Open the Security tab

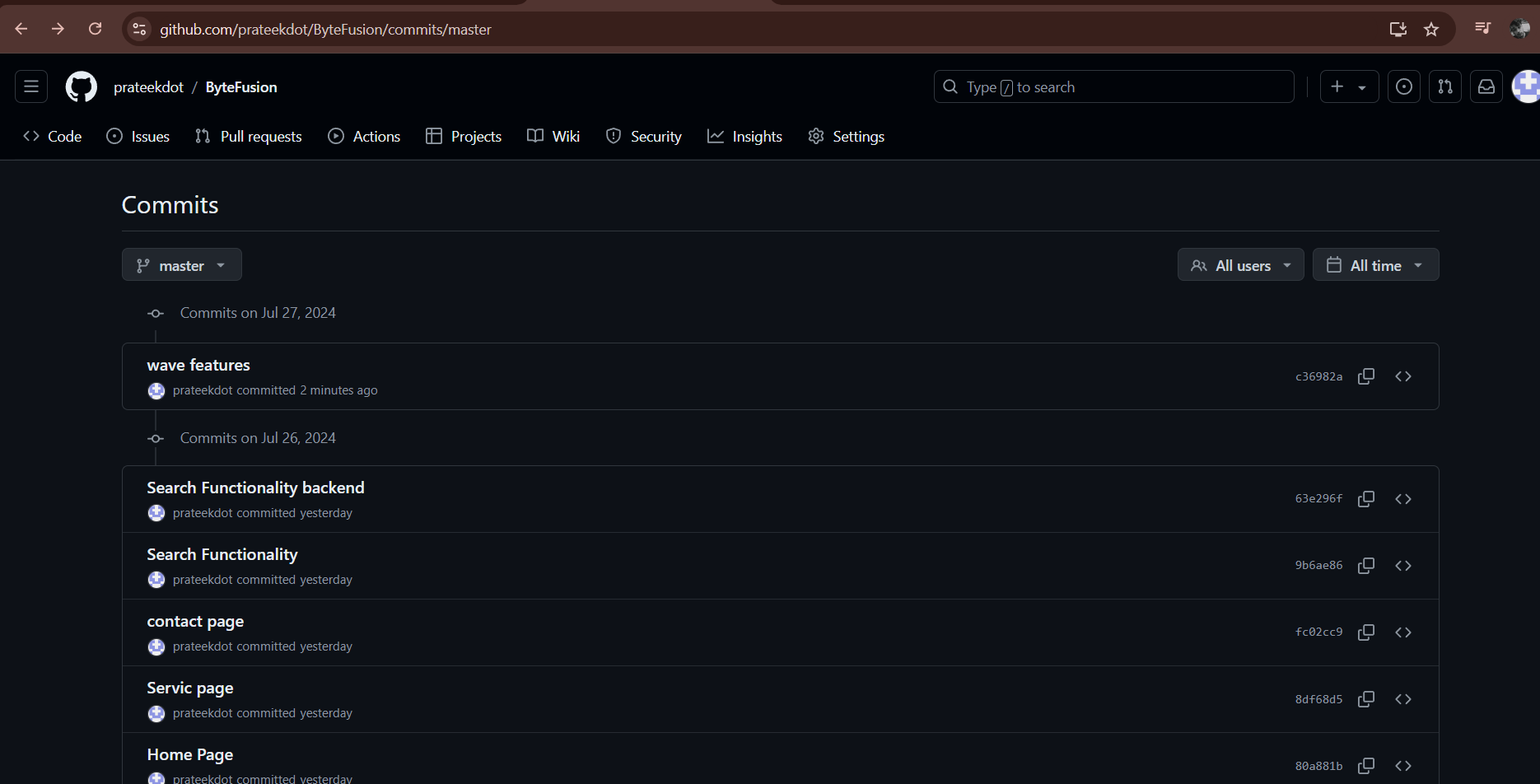click(644, 136)
